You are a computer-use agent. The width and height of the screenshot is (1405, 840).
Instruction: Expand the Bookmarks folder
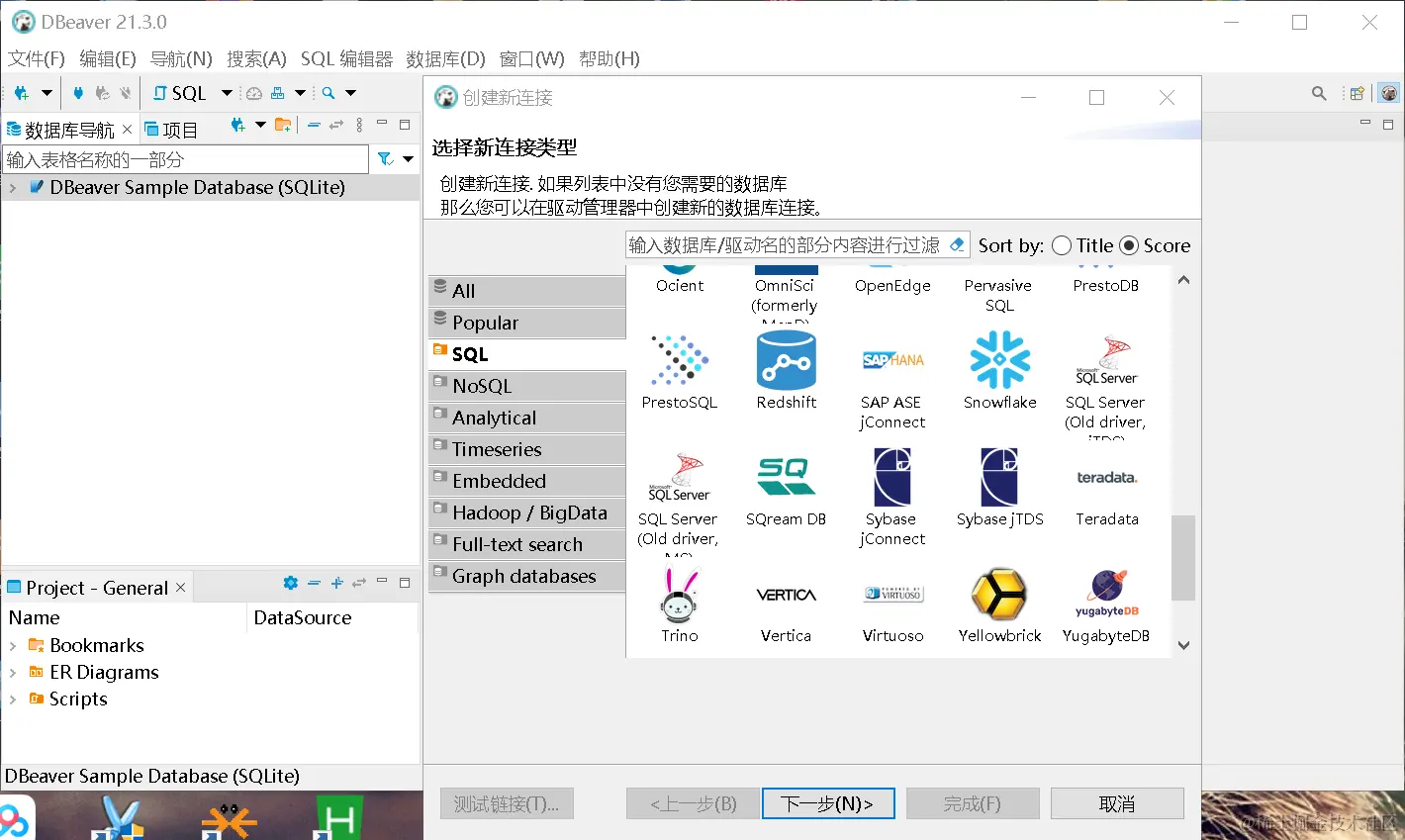12,645
